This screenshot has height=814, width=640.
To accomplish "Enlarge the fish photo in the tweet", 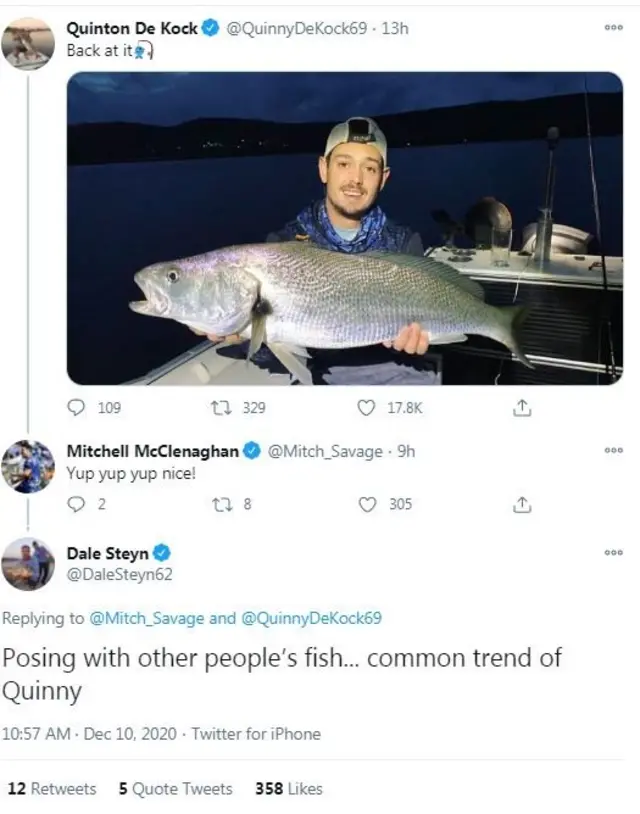I will (344, 228).
